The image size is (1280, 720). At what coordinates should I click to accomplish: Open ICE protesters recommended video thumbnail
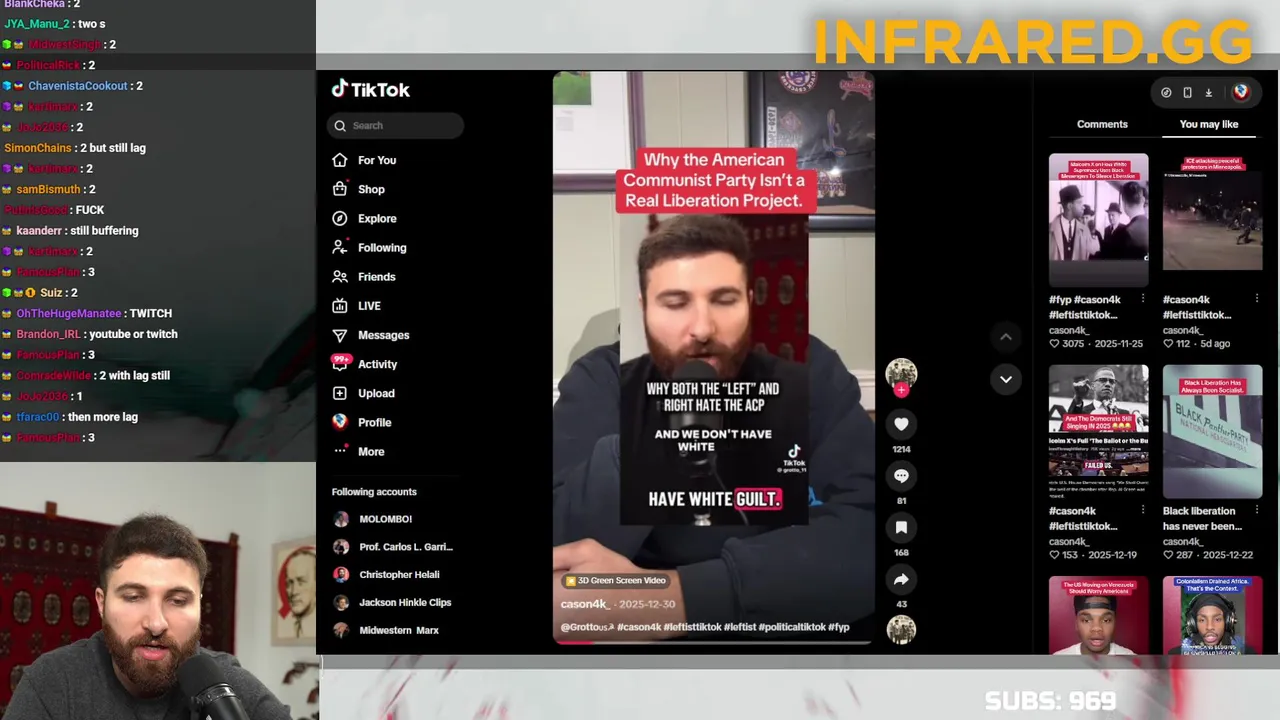pyautogui.click(x=1213, y=220)
